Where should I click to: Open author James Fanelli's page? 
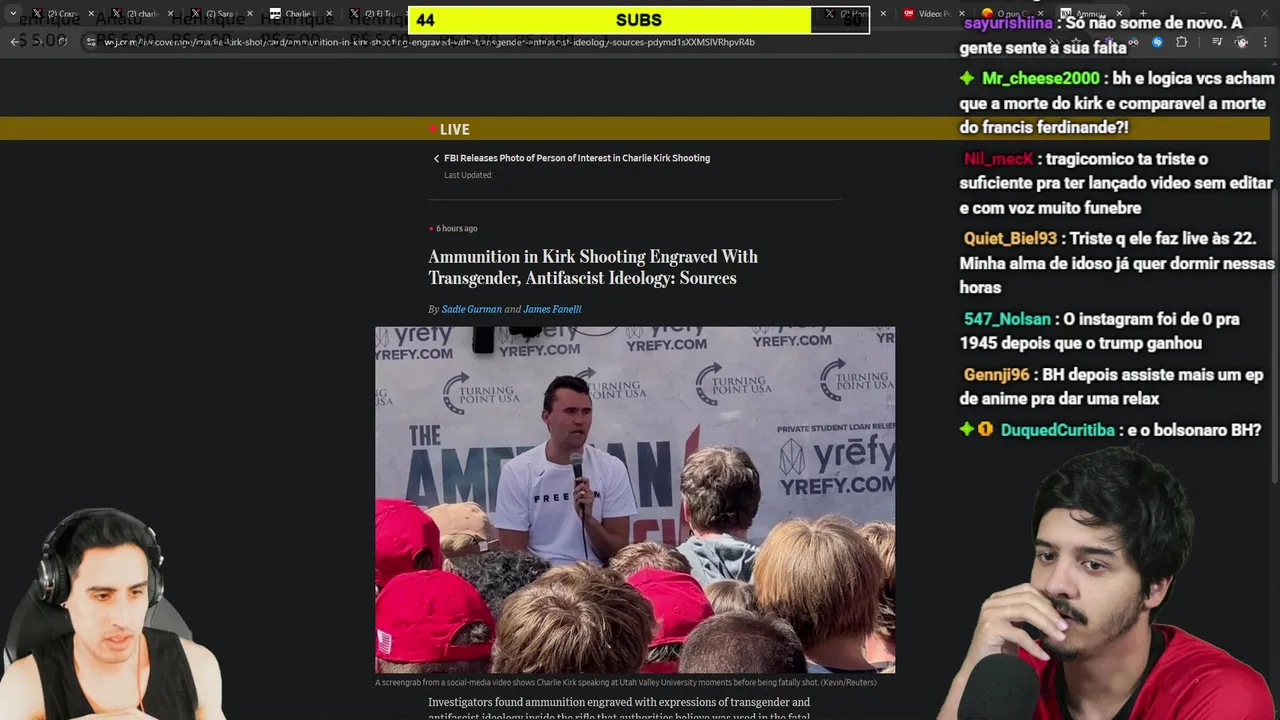click(x=552, y=309)
